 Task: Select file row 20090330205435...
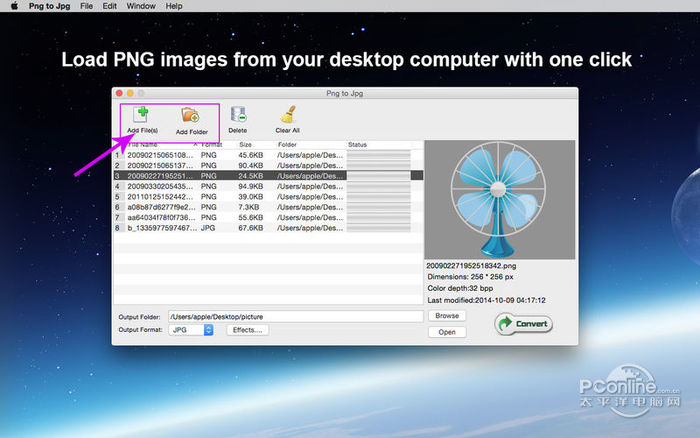(268, 186)
